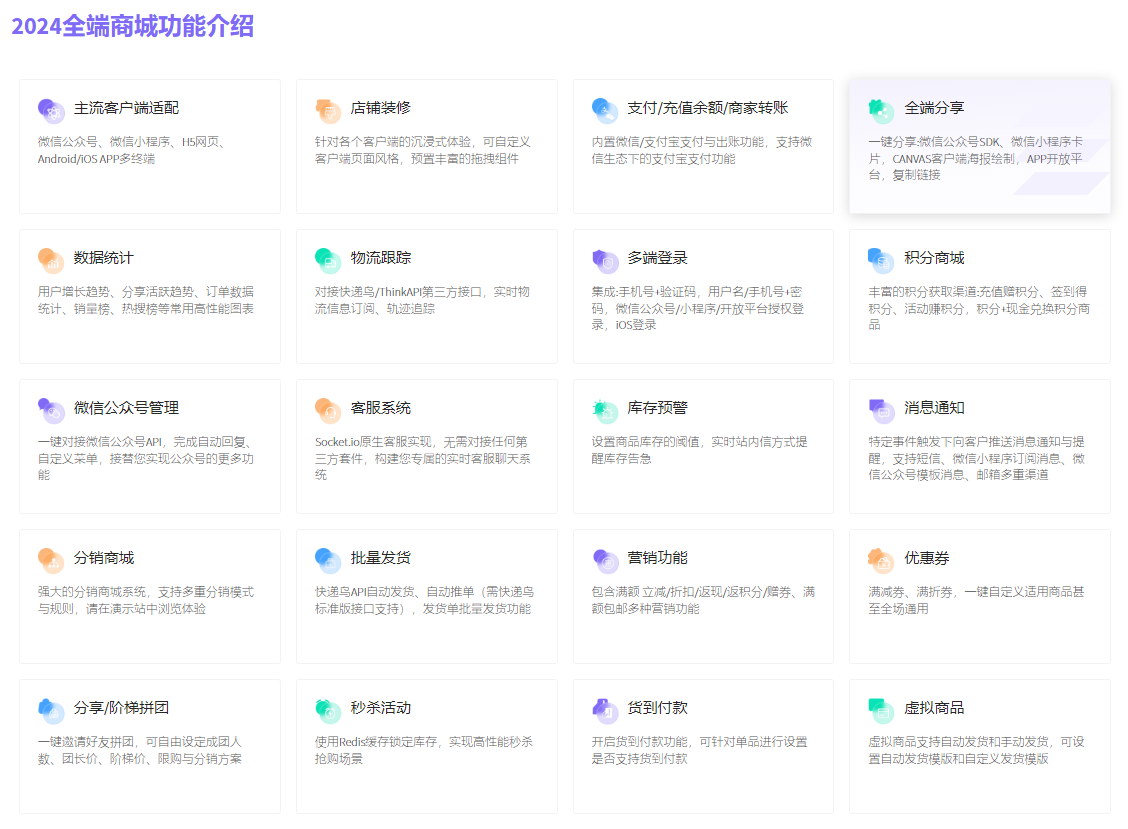1128x829 pixels.
Task: Click the 客服系统 headset icon
Action: pos(328,410)
